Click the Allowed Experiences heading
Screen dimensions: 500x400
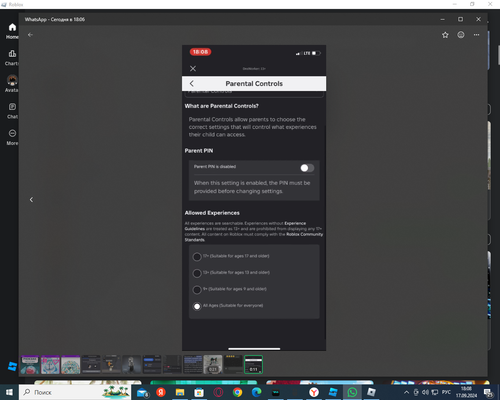(212, 213)
